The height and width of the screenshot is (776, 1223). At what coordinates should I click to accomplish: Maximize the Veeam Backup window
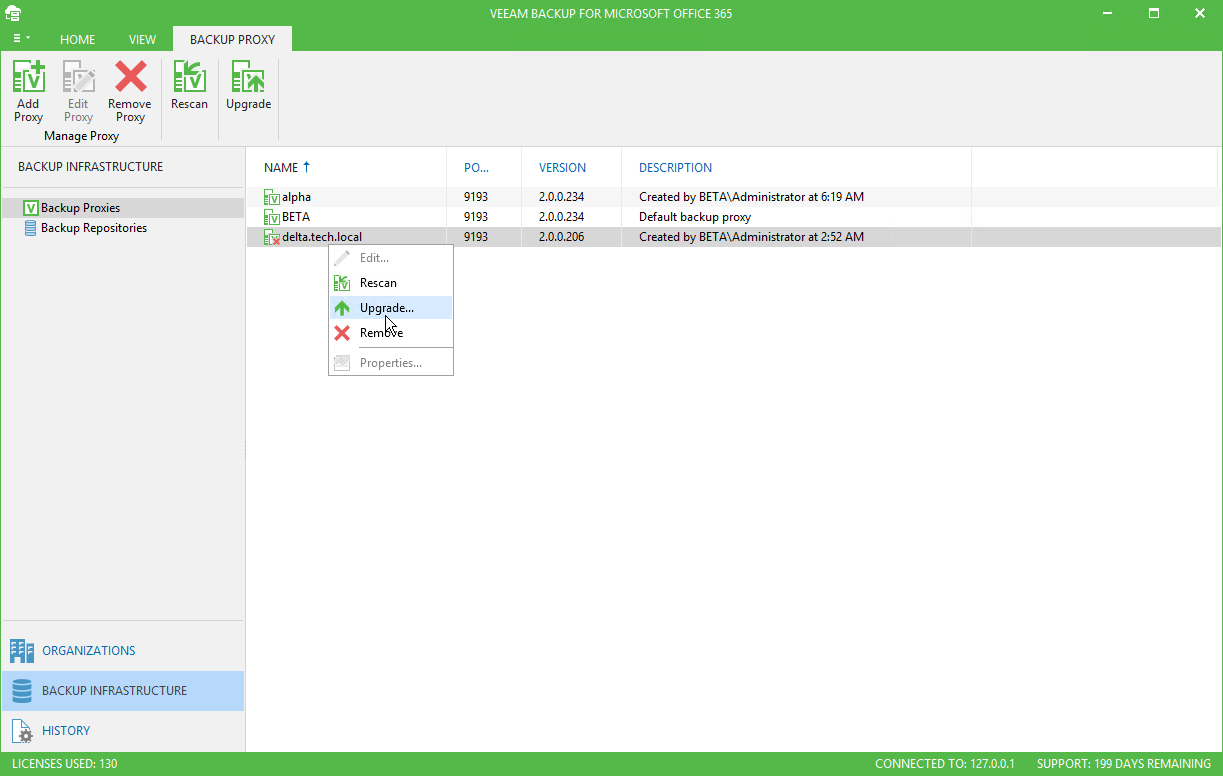(x=1153, y=14)
